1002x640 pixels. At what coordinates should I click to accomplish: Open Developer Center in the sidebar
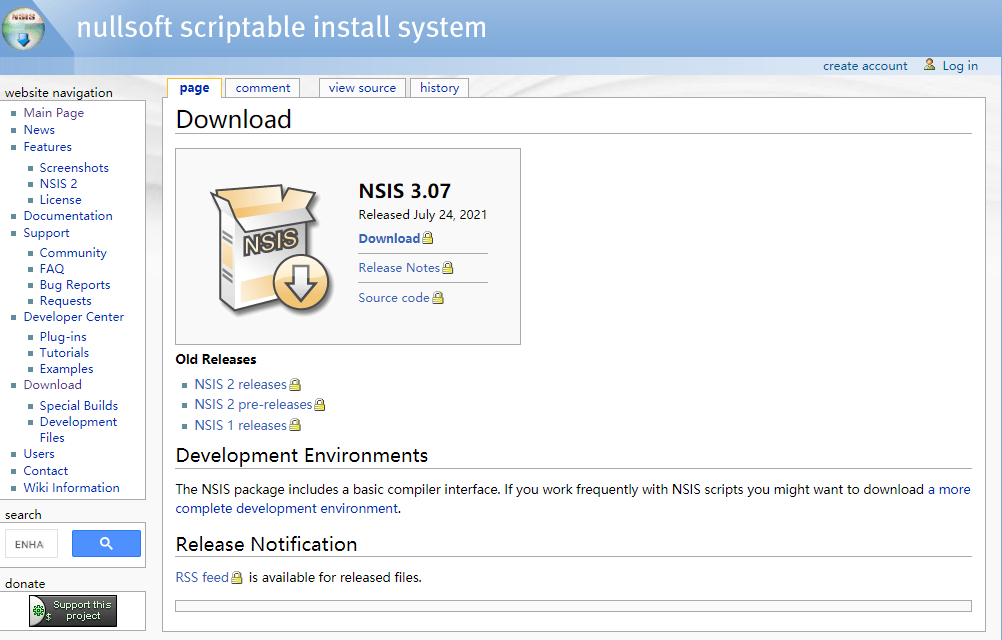(x=73, y=317)
